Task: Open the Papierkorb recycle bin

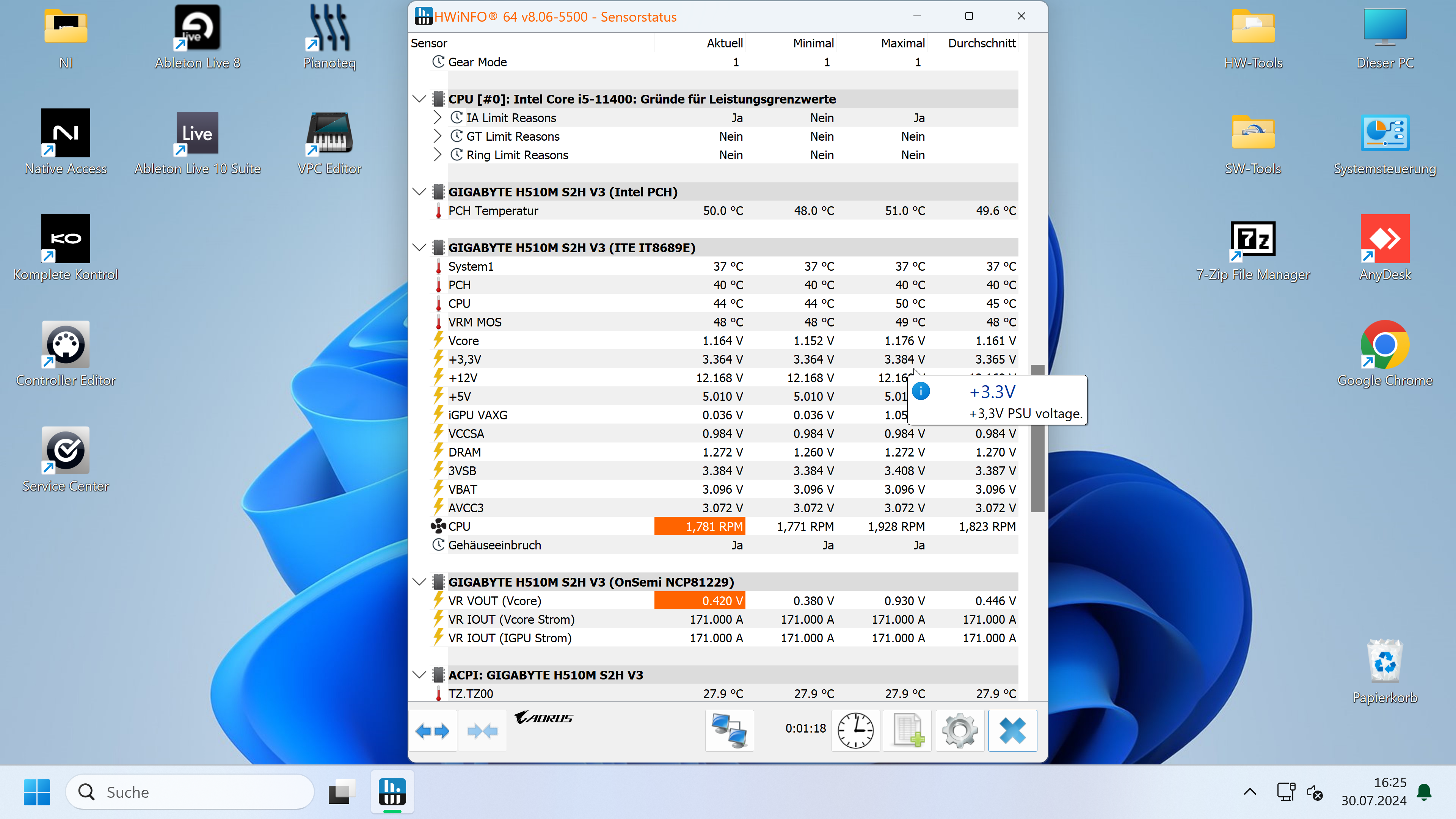Action: [1385, 671]
